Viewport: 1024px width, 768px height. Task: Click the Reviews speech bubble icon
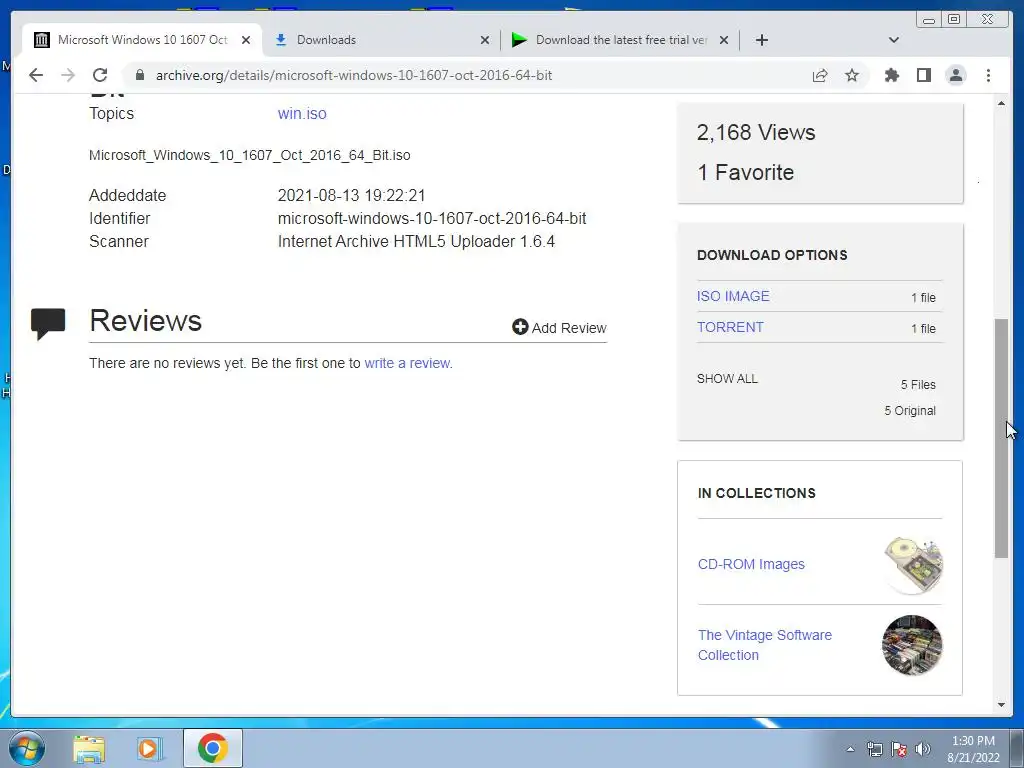(x=48, y=324)
